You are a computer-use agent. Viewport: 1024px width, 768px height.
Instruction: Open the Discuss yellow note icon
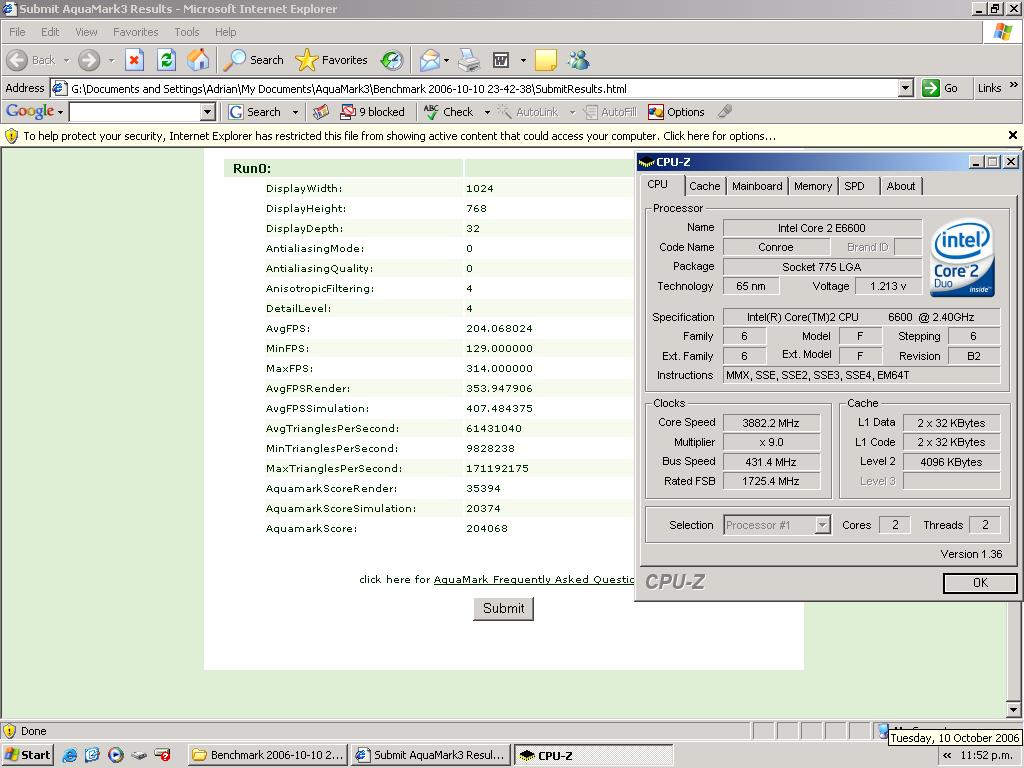click(x=545, y=60)
